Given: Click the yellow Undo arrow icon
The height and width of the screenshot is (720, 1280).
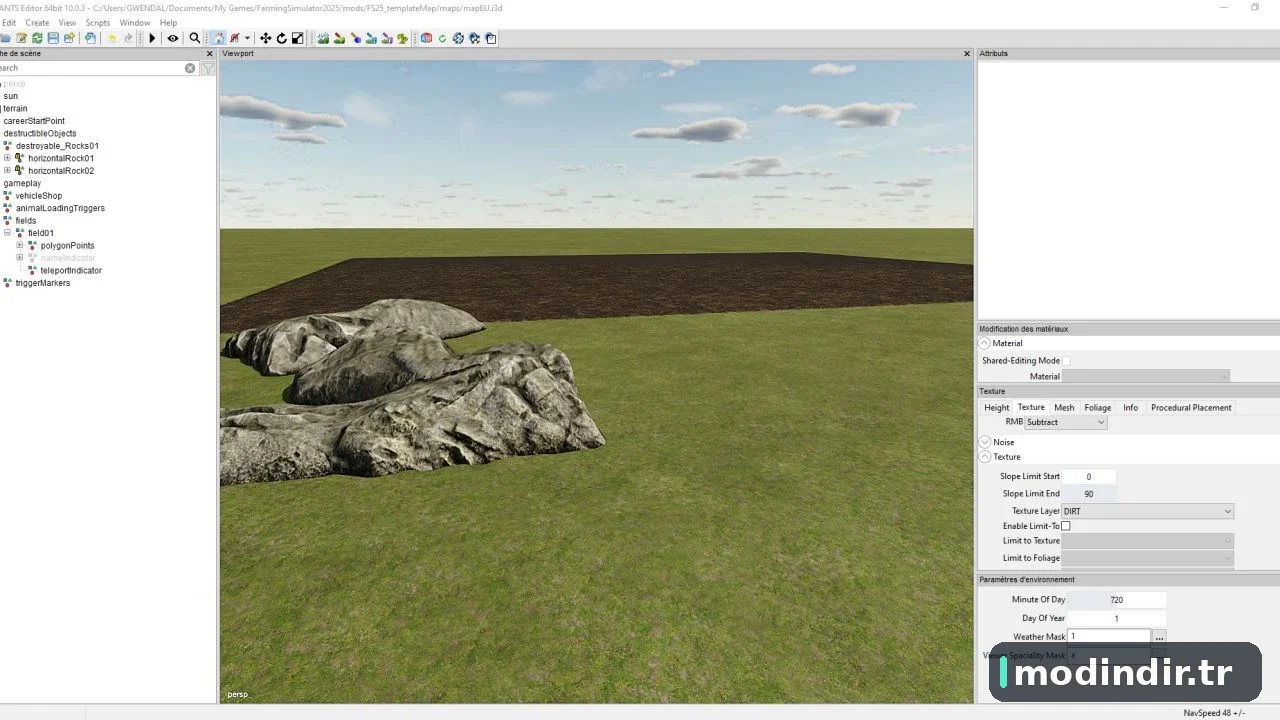Looking at the screenshot, I should coord(111,38).
